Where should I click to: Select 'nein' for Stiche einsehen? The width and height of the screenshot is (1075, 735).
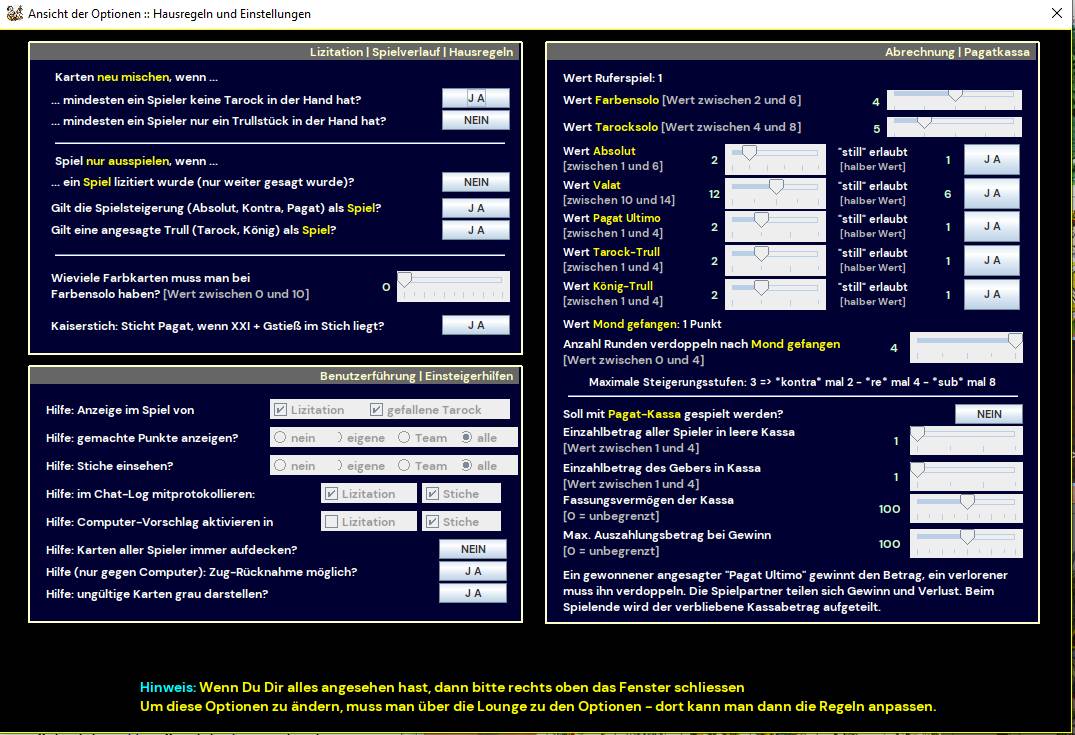pos(281,466)
